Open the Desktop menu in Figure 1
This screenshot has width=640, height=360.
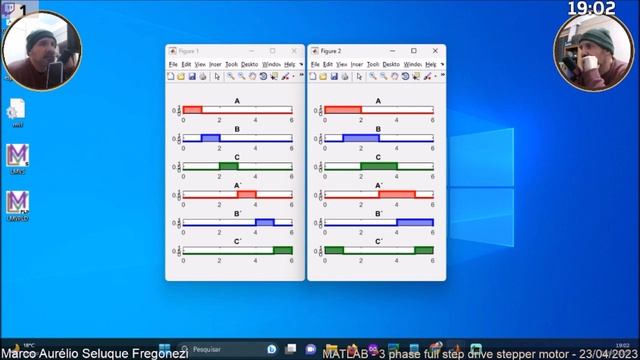(249, 64)
